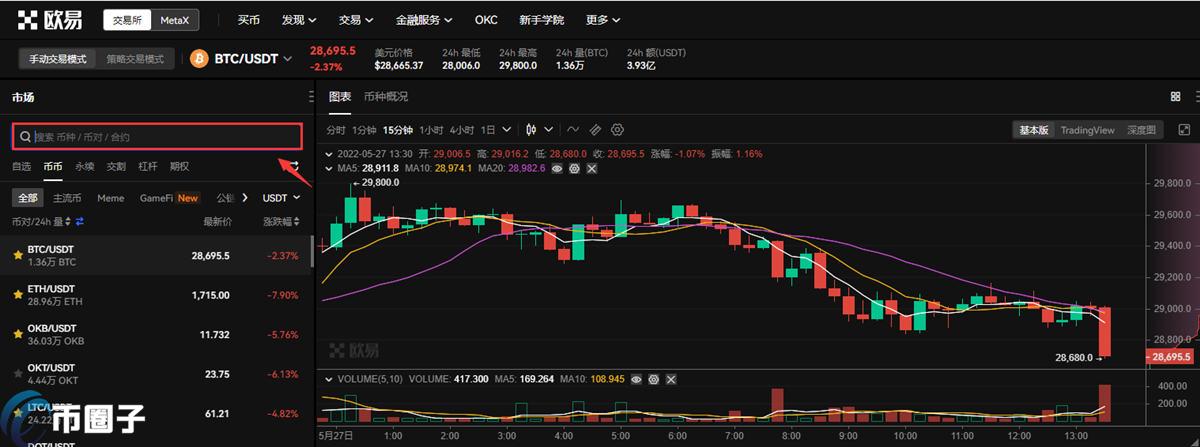Unfavorite BTC/USDT star
The image size is (1200, 447).
pyautogui.click(x=18, y=255)
